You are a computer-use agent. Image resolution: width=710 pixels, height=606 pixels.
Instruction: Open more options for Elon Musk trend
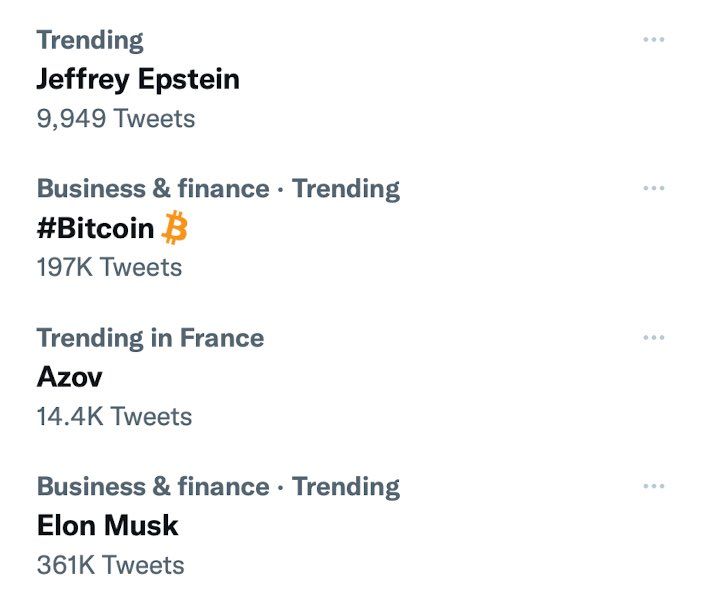(653, 486)
